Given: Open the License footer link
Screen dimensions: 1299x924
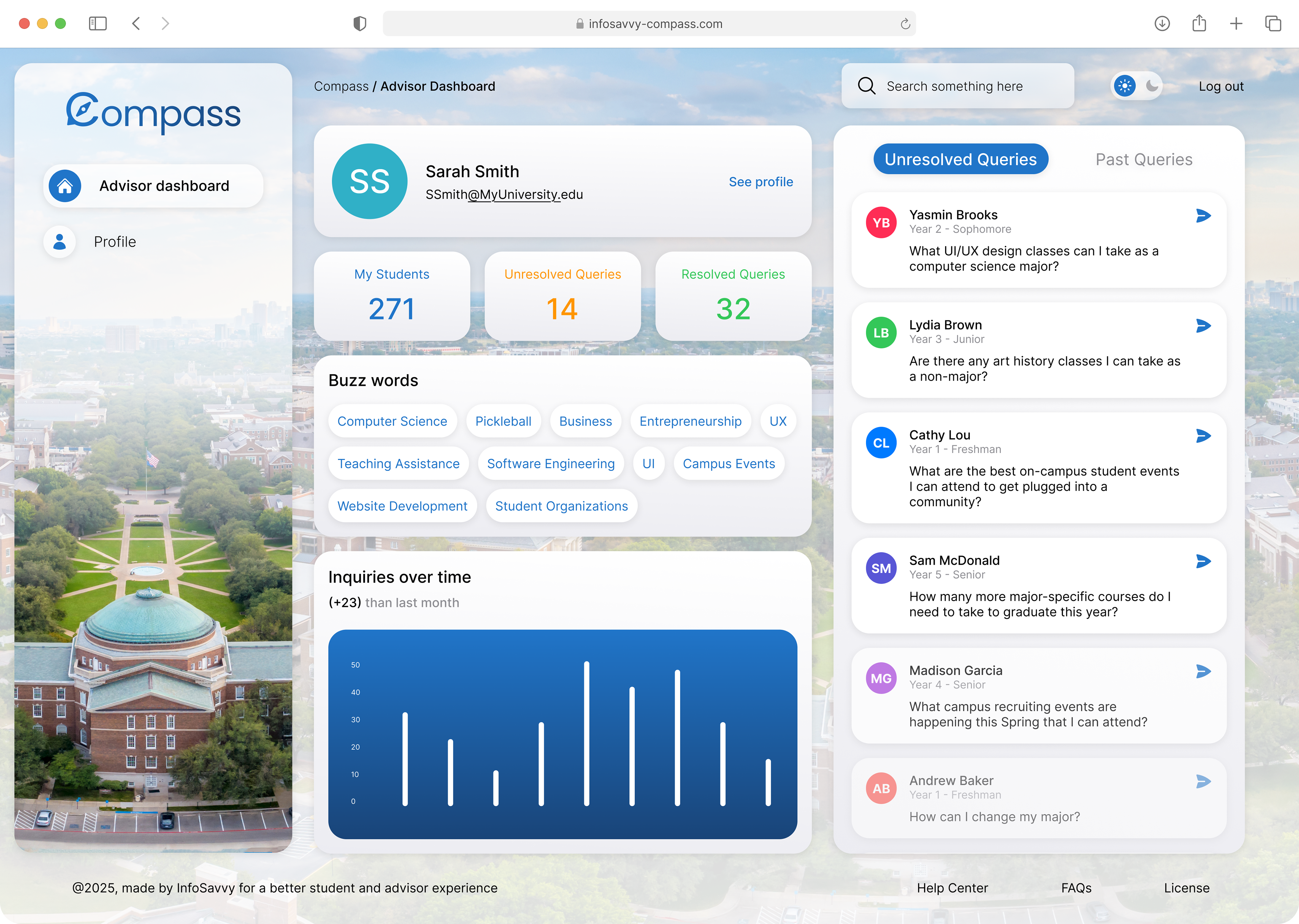Looking at the screenshot, I should point(1186,887).
